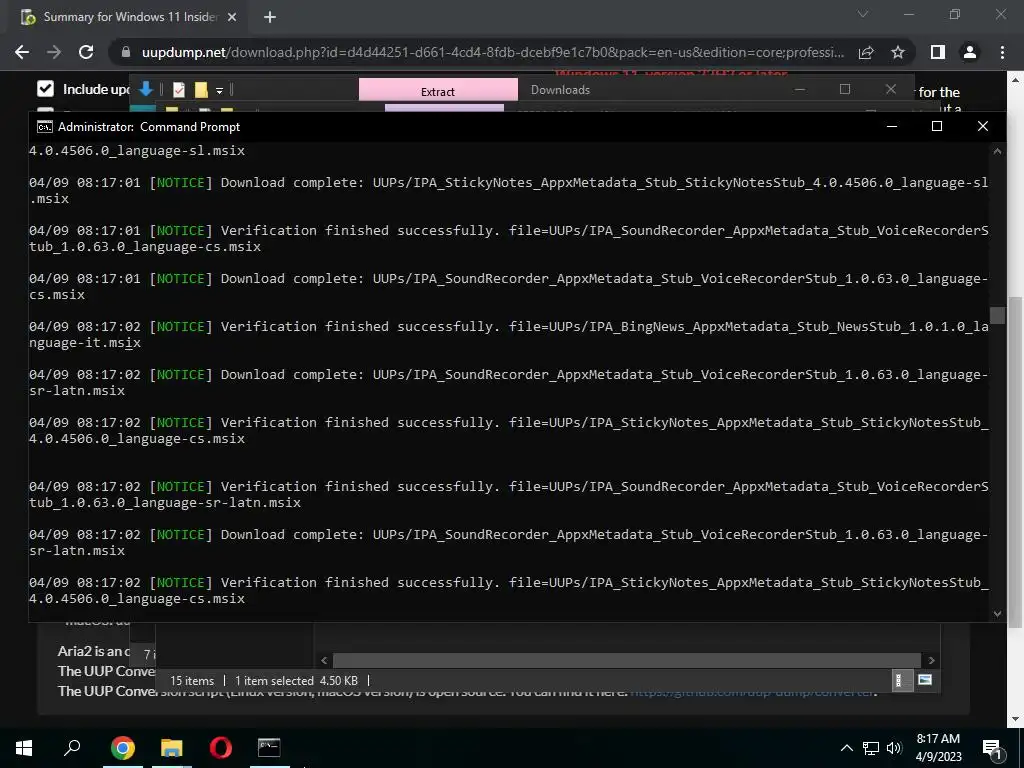This screenshot has width=1024, height=768.
Task: Click New folder icon in Explorer quick access toolbar
Action: (201, 89)
